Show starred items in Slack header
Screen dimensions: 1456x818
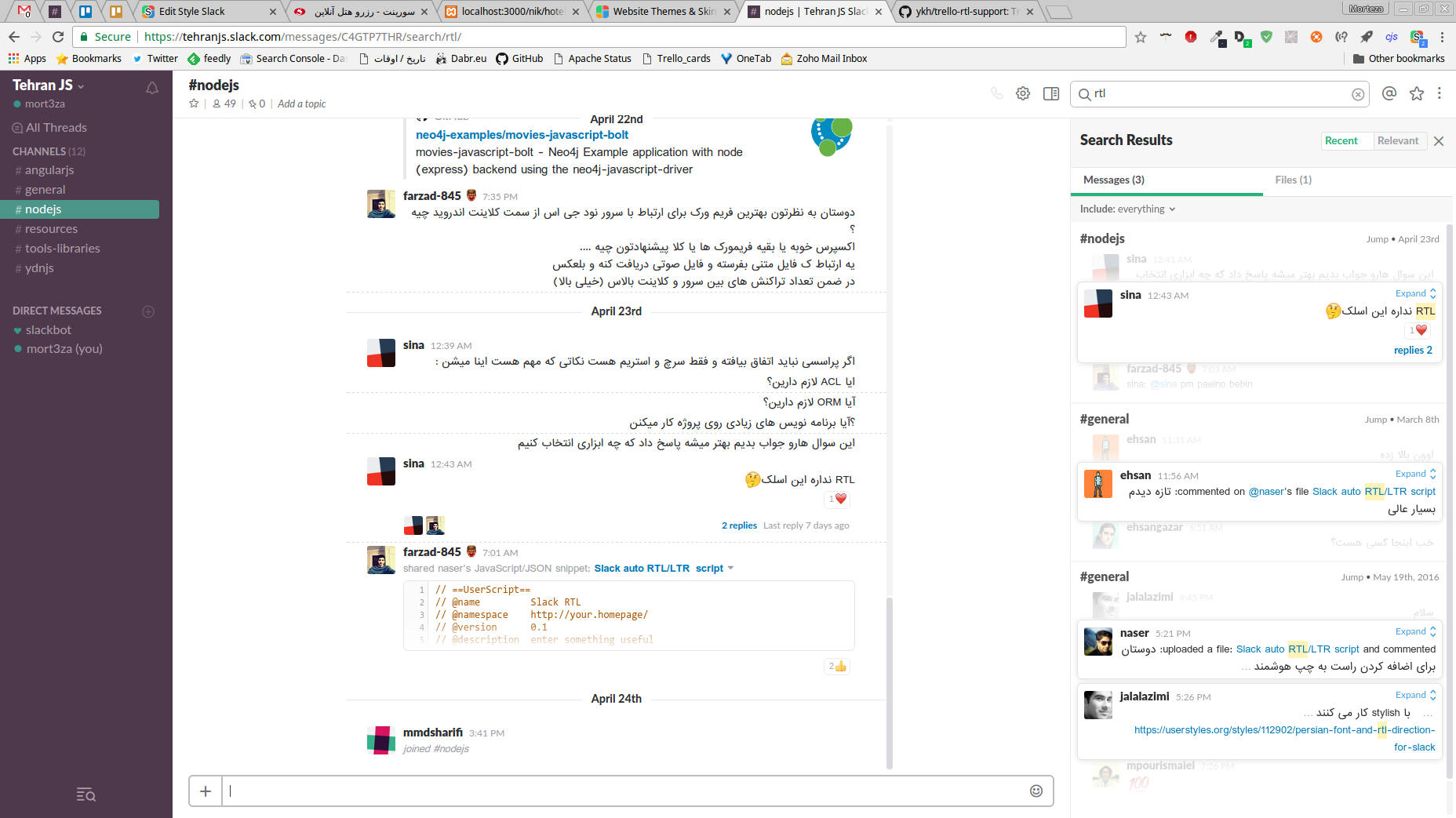1417,93
